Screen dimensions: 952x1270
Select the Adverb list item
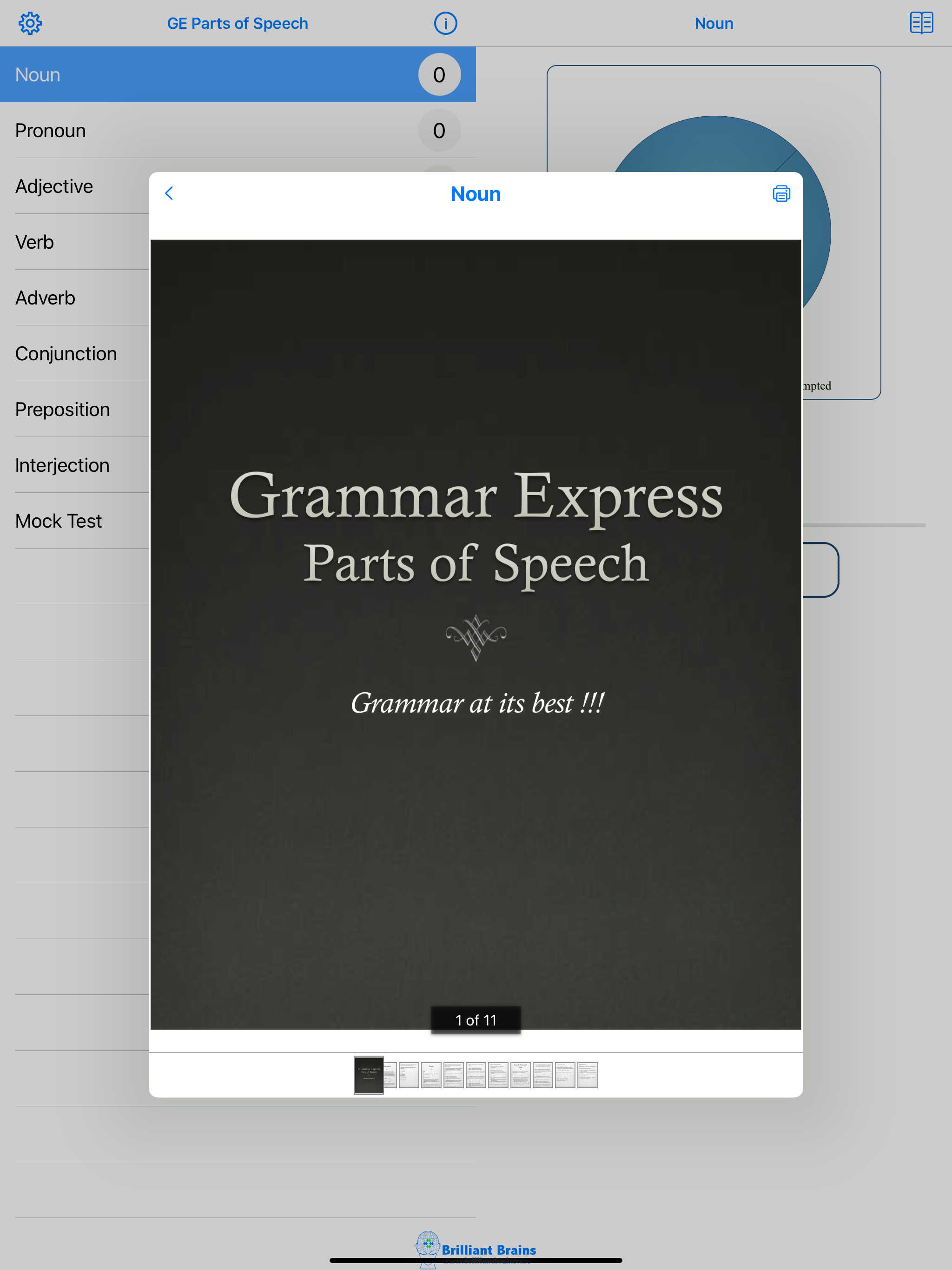coord(45,298)
